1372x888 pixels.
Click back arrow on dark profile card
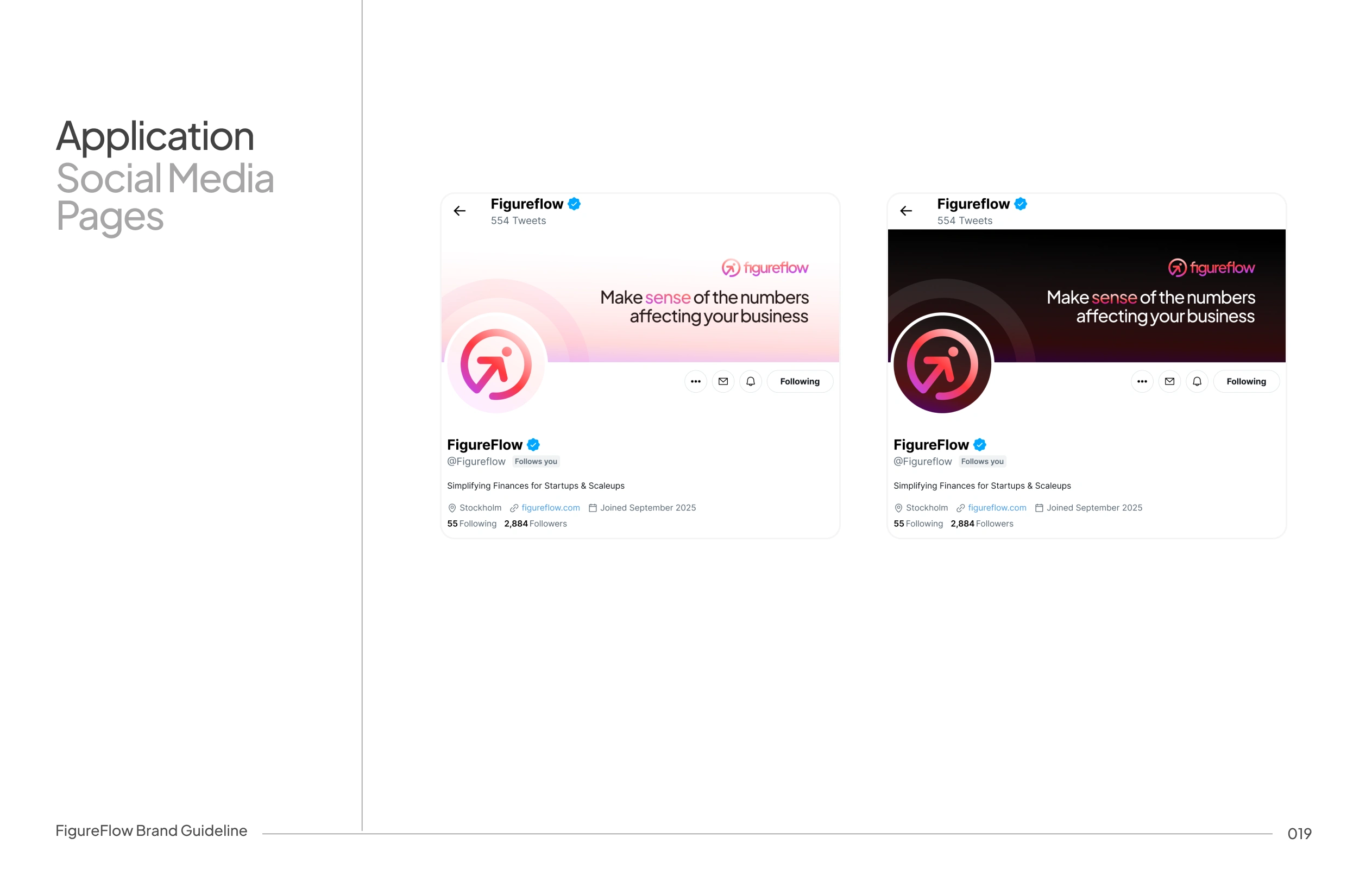[x=906, y=211]
